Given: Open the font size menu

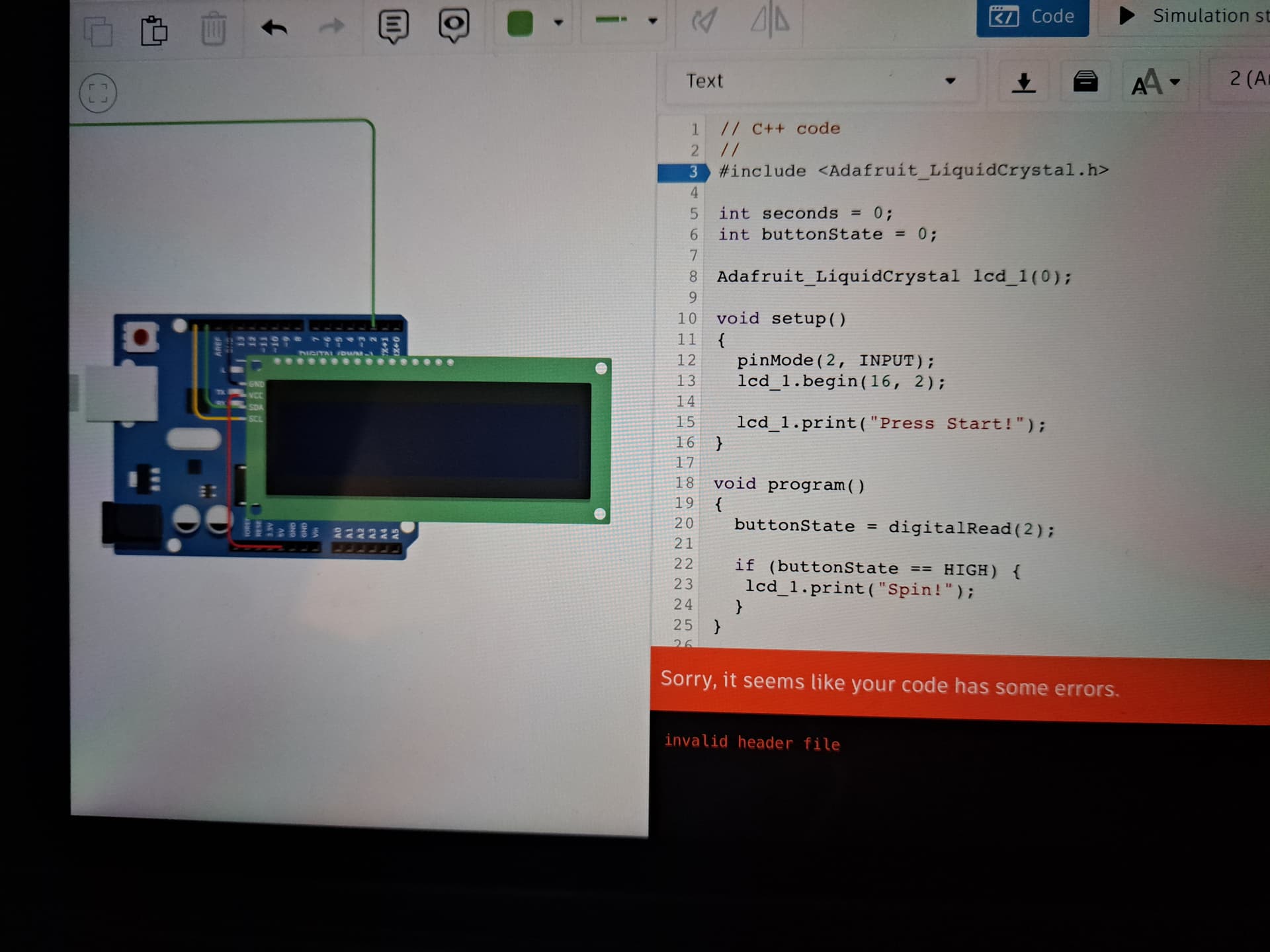Looking at the screenshot, I should tap(1155, 83).
